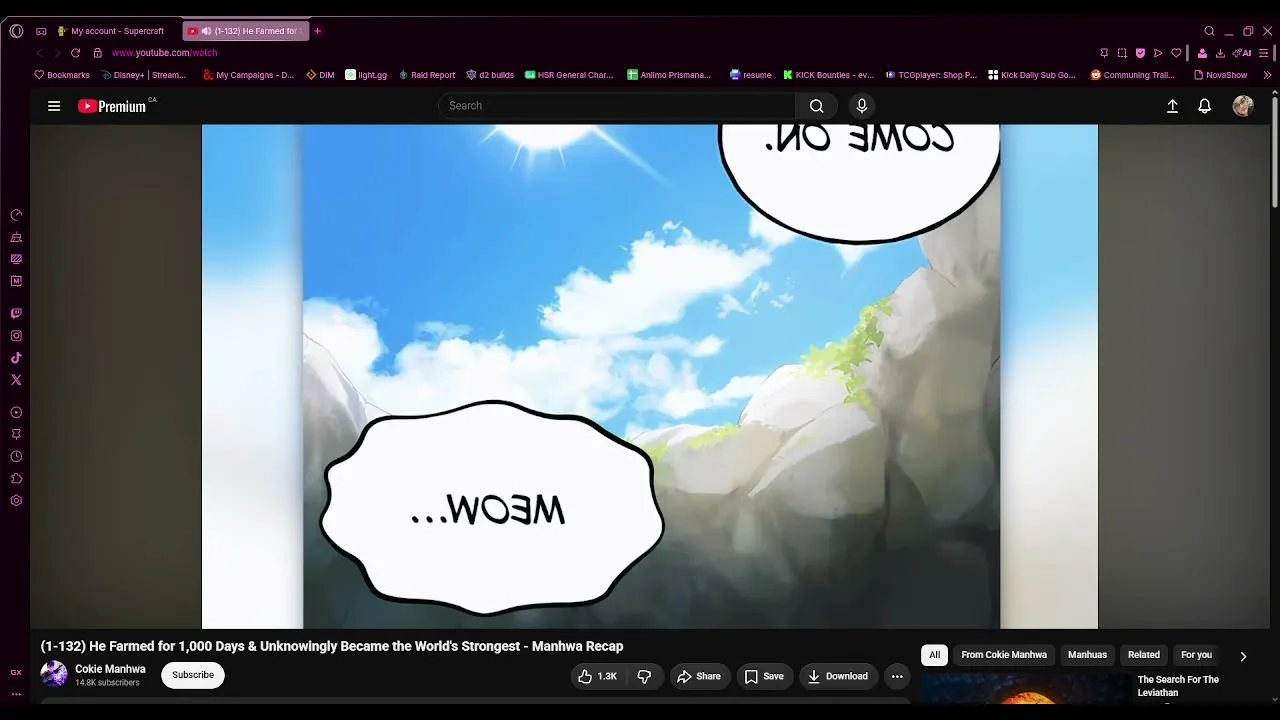
Task: Reload the YouTube page
Action: tap(75, 53)
